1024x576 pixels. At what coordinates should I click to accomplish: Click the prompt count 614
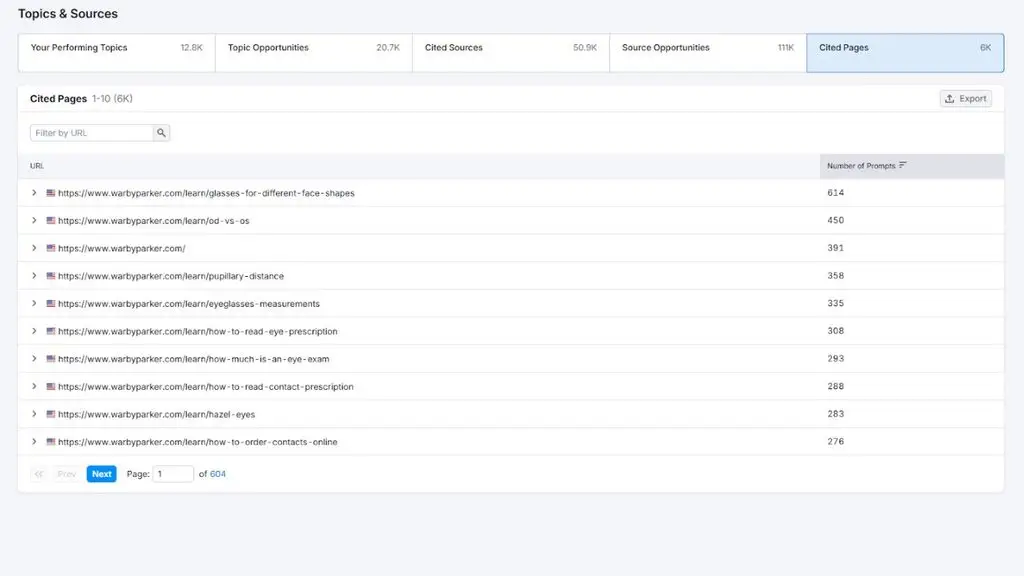click(835, 193)
